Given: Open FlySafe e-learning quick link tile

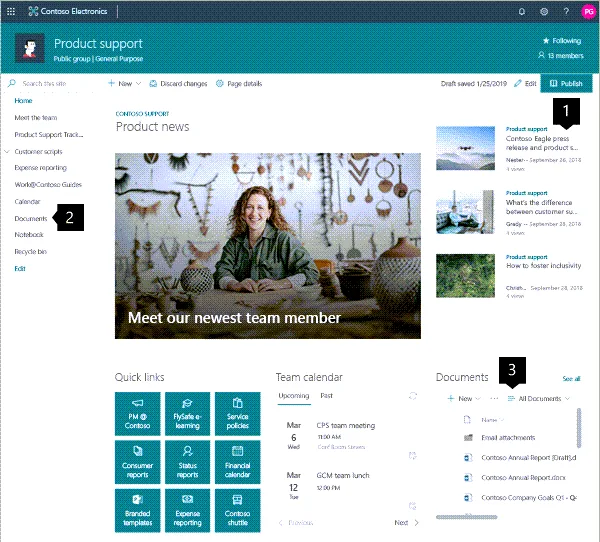Looking at the screenshot, I should coord(188,414).
